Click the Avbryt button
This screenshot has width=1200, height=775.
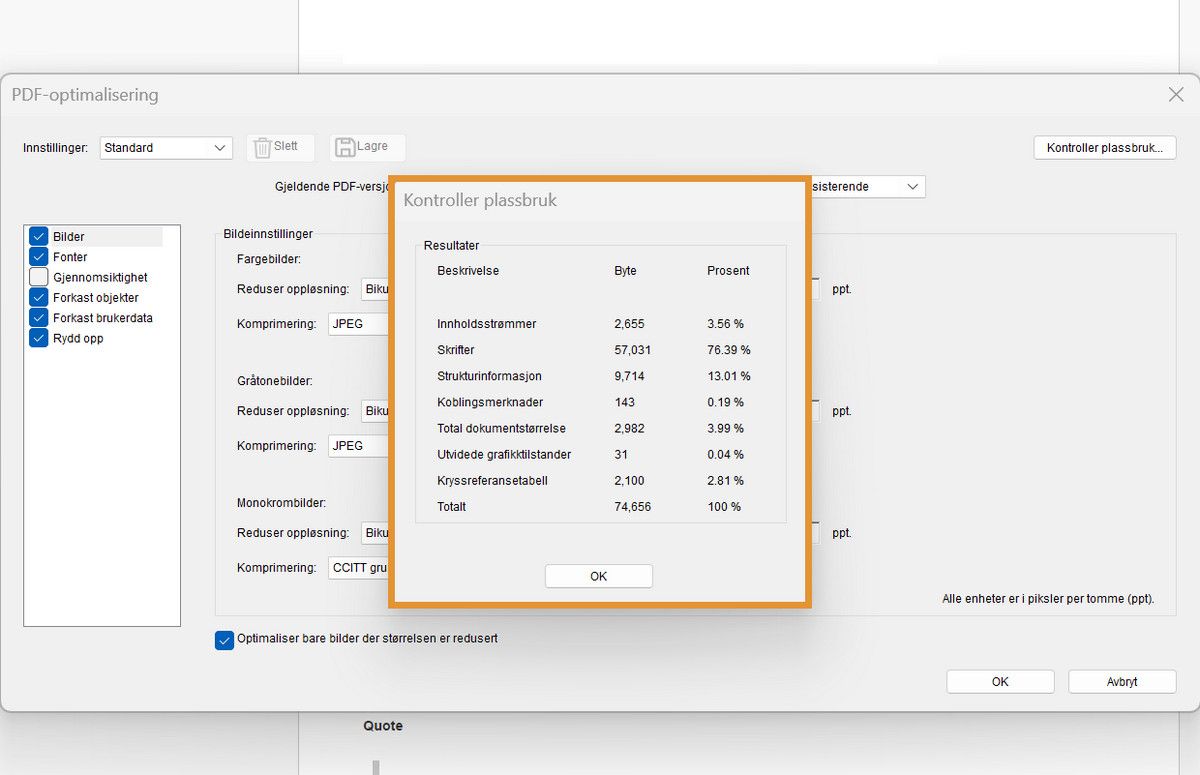(x=1122, y=682)
